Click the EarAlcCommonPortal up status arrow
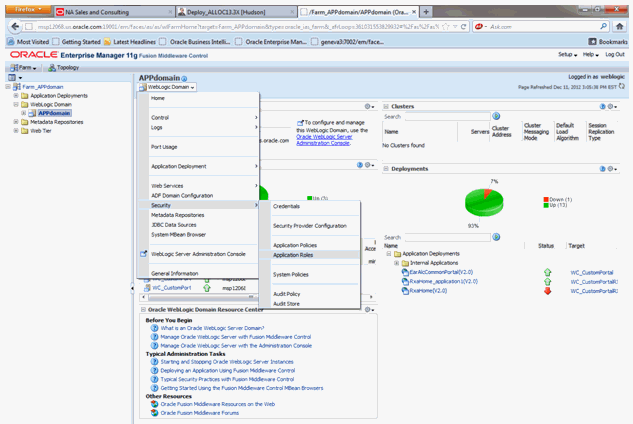 pyautogui.click(x=547, y=272)
